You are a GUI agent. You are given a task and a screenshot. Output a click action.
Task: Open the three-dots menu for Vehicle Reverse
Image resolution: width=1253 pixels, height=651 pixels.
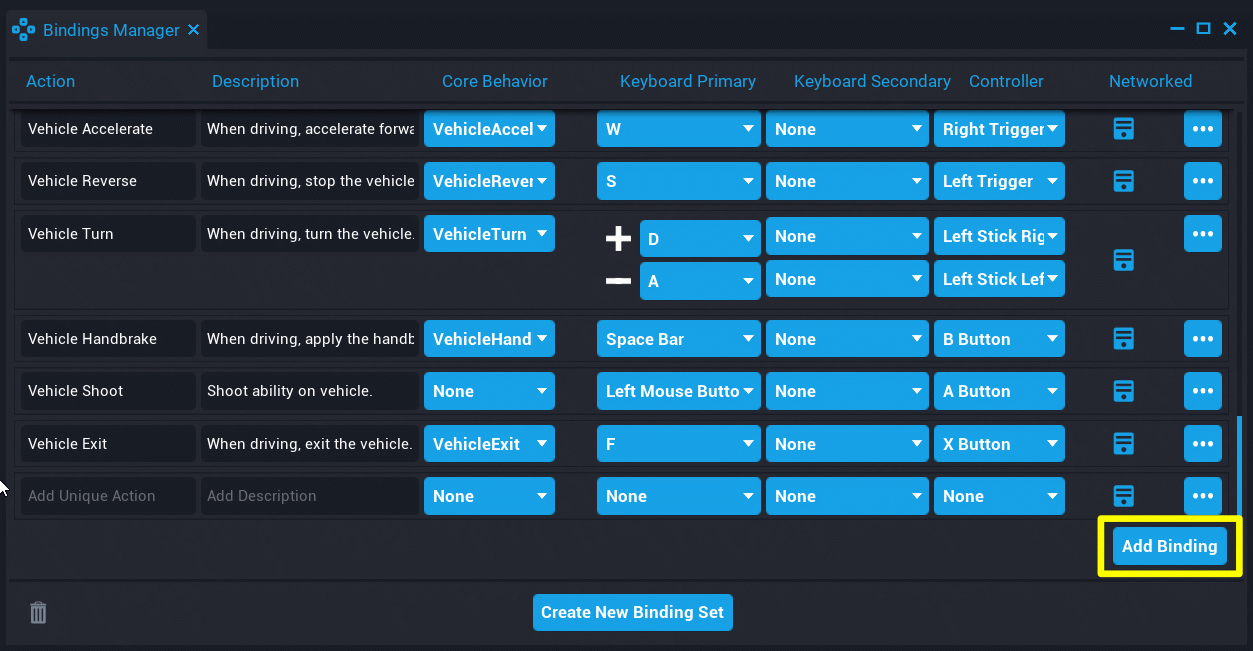point(1202,181)
